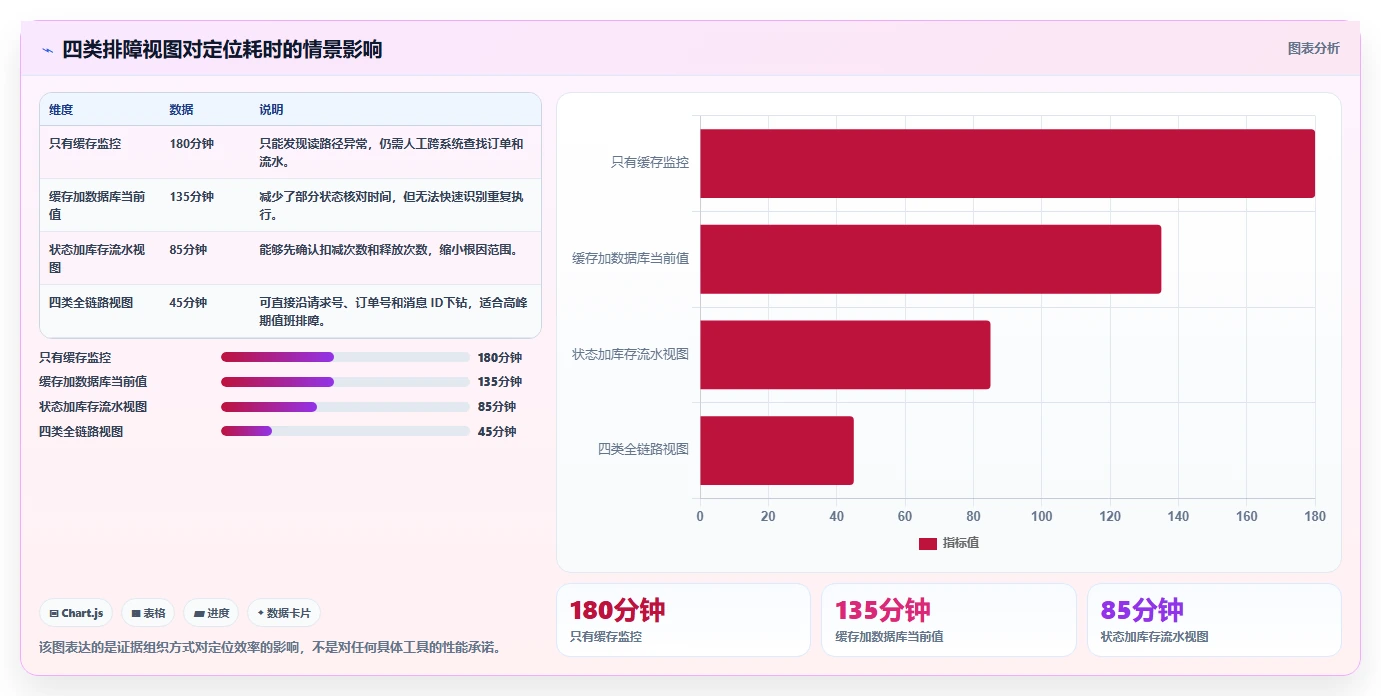1381x696 pixels.
Task: Click the 缓存加数据库当前值 chart bar
Action: (x=930, y=259)
